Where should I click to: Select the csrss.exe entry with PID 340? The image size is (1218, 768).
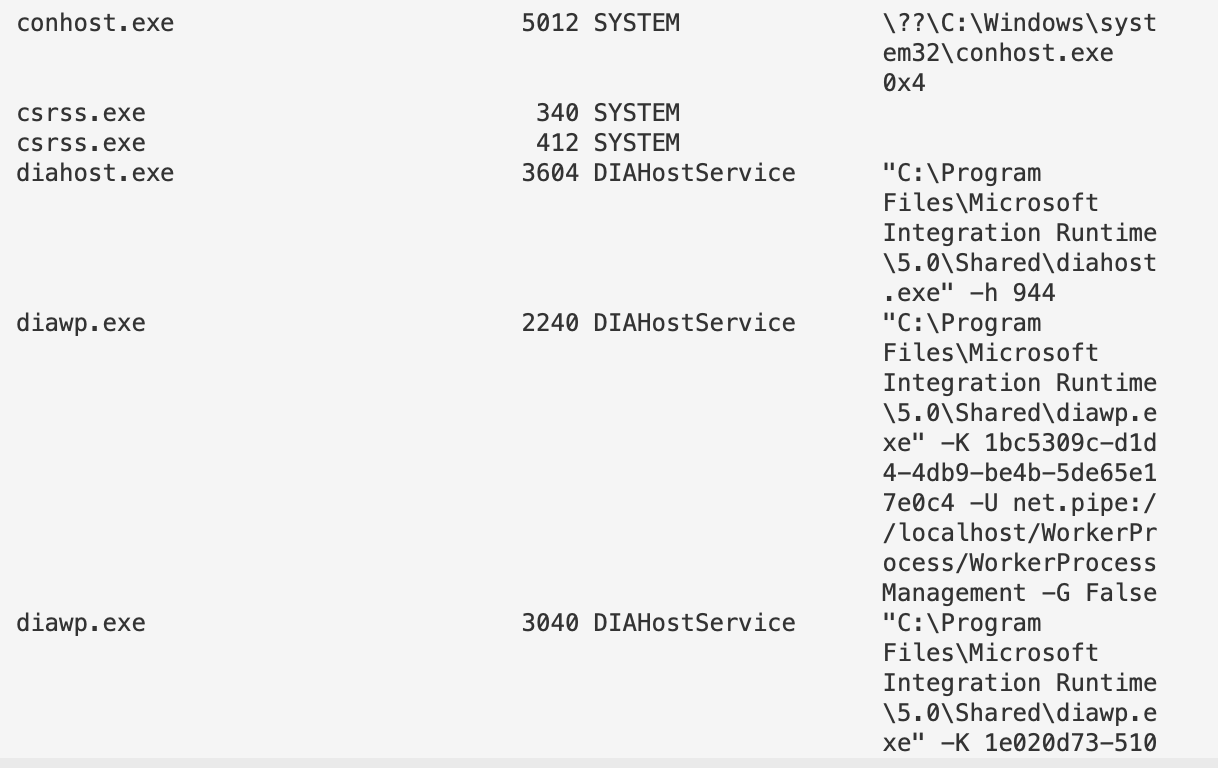[81, 113]
